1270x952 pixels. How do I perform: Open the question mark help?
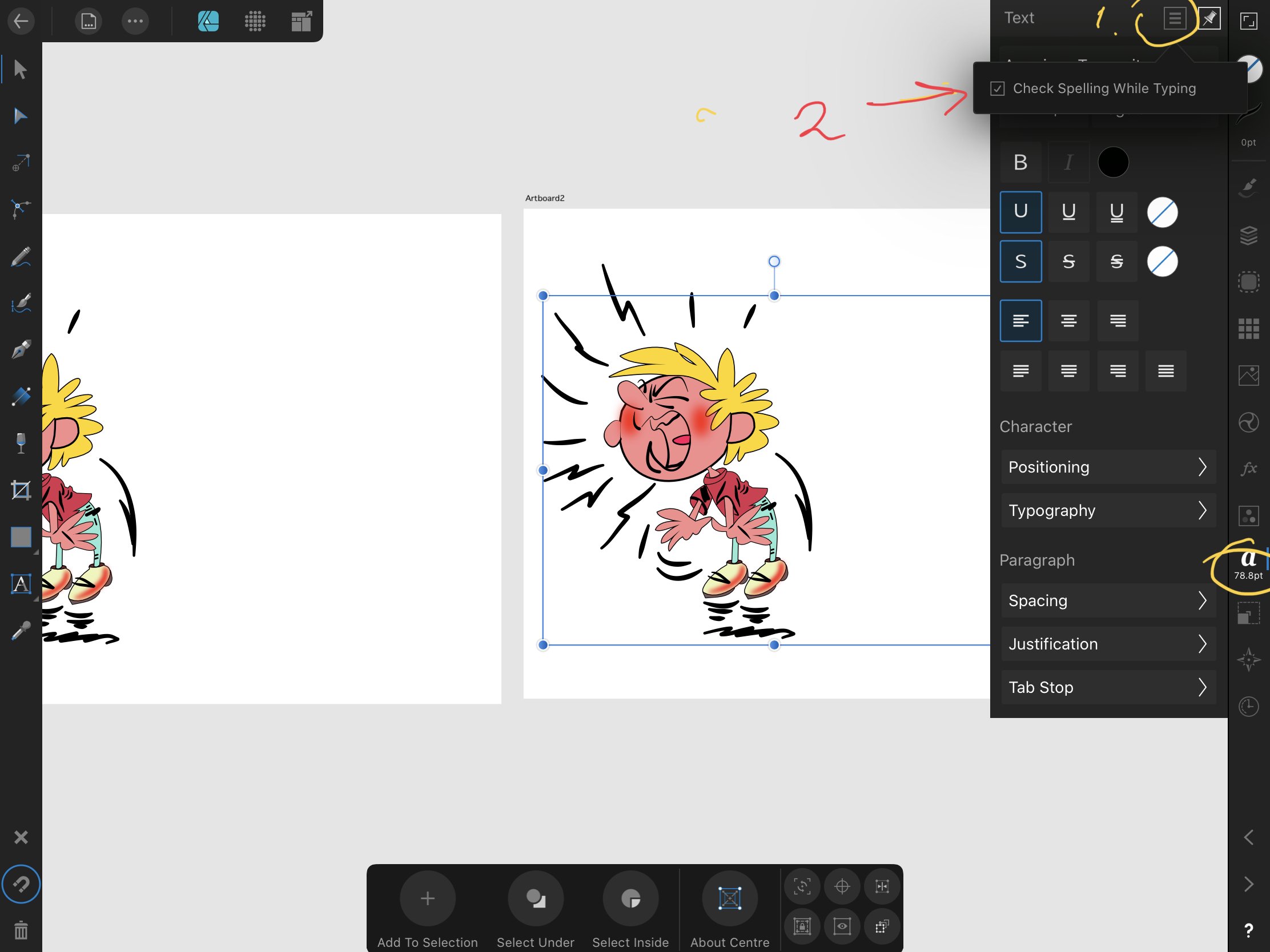[x=1249, y=930]
